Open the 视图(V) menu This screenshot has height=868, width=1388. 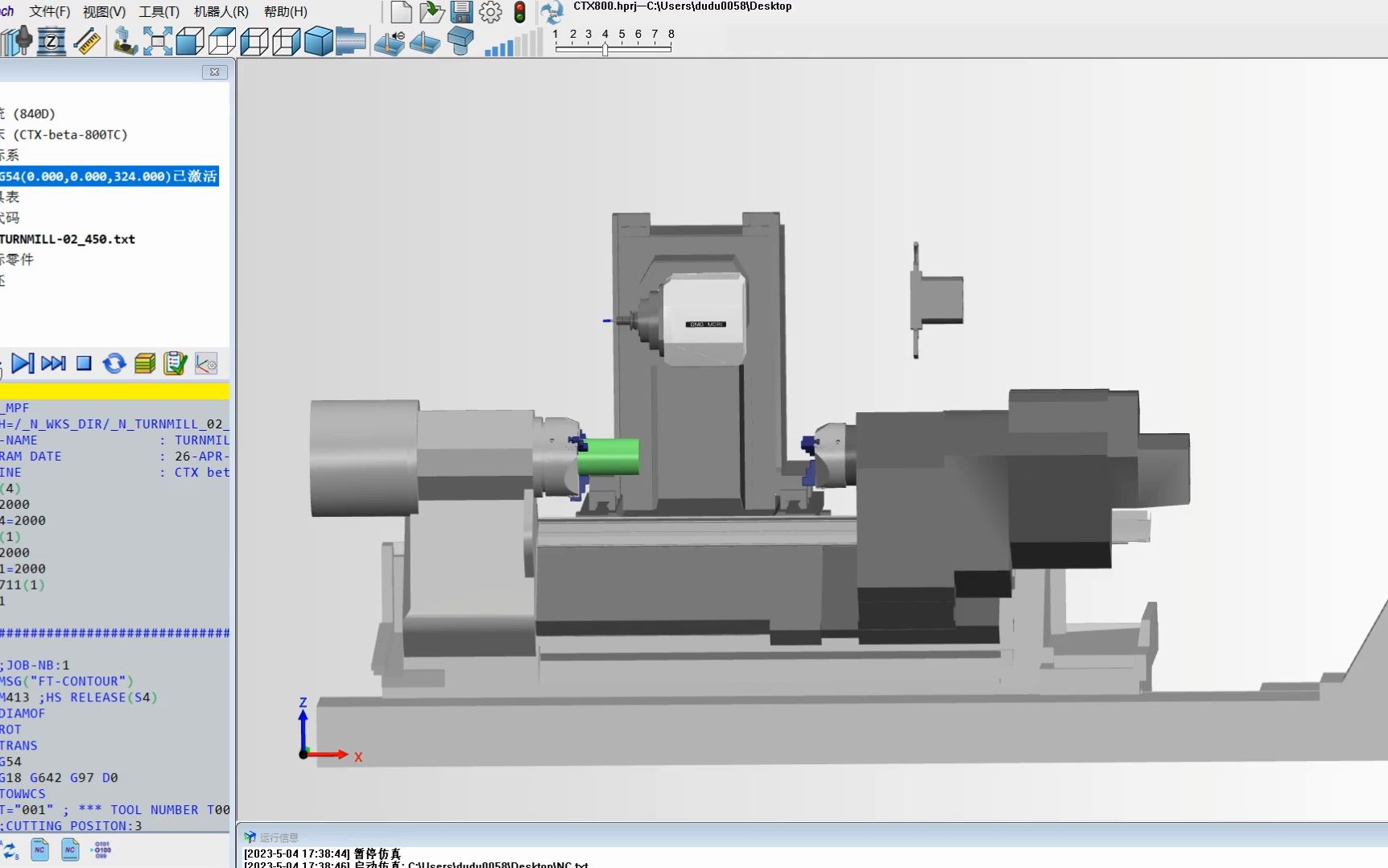105,11
